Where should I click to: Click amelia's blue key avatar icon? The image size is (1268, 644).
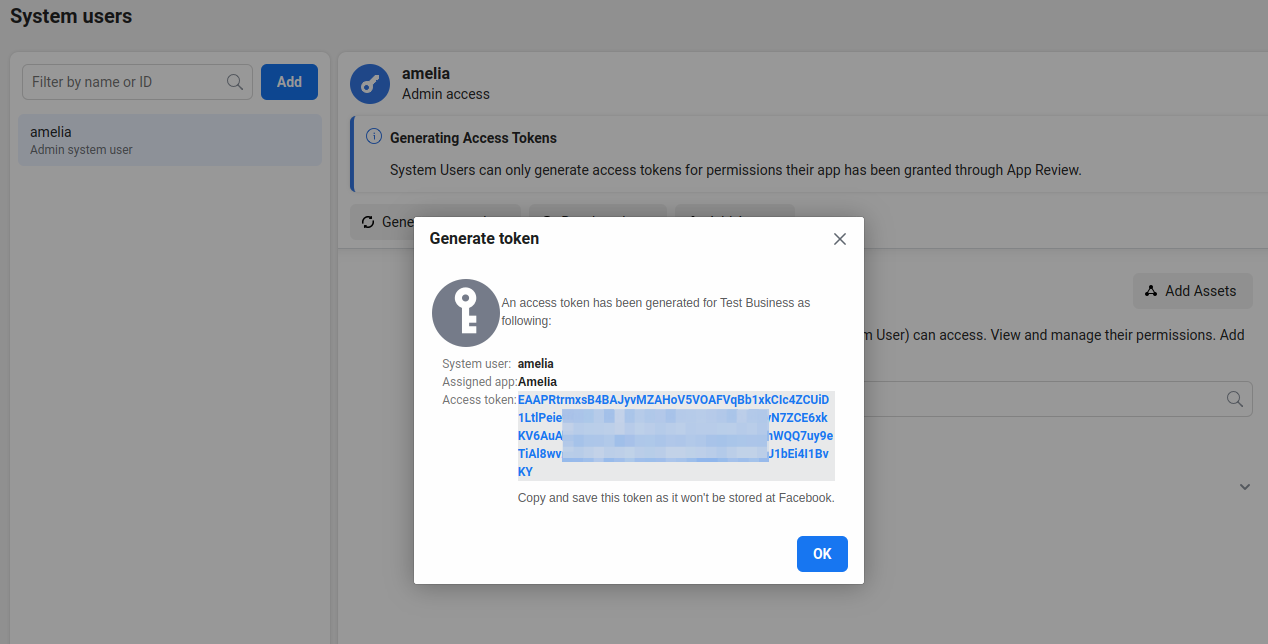[x=370, y=84]
